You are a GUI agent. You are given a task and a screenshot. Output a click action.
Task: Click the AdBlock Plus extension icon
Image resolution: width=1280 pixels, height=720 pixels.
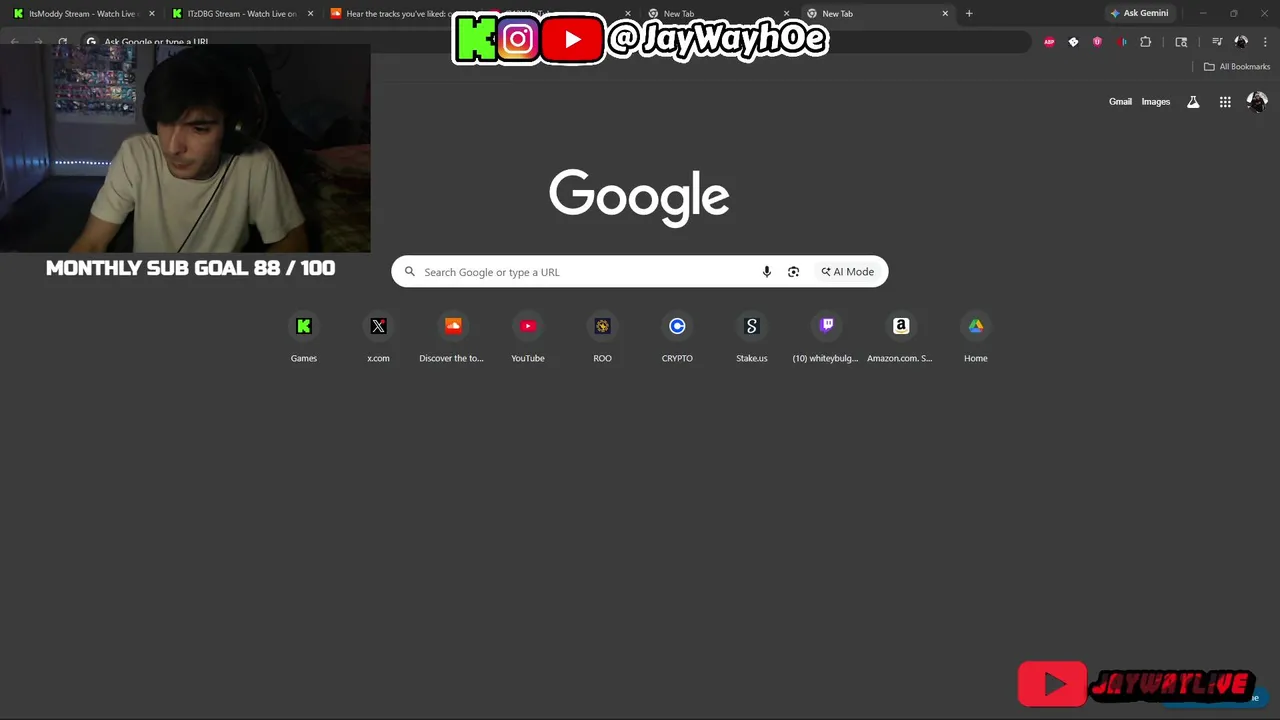point(1049,42)
